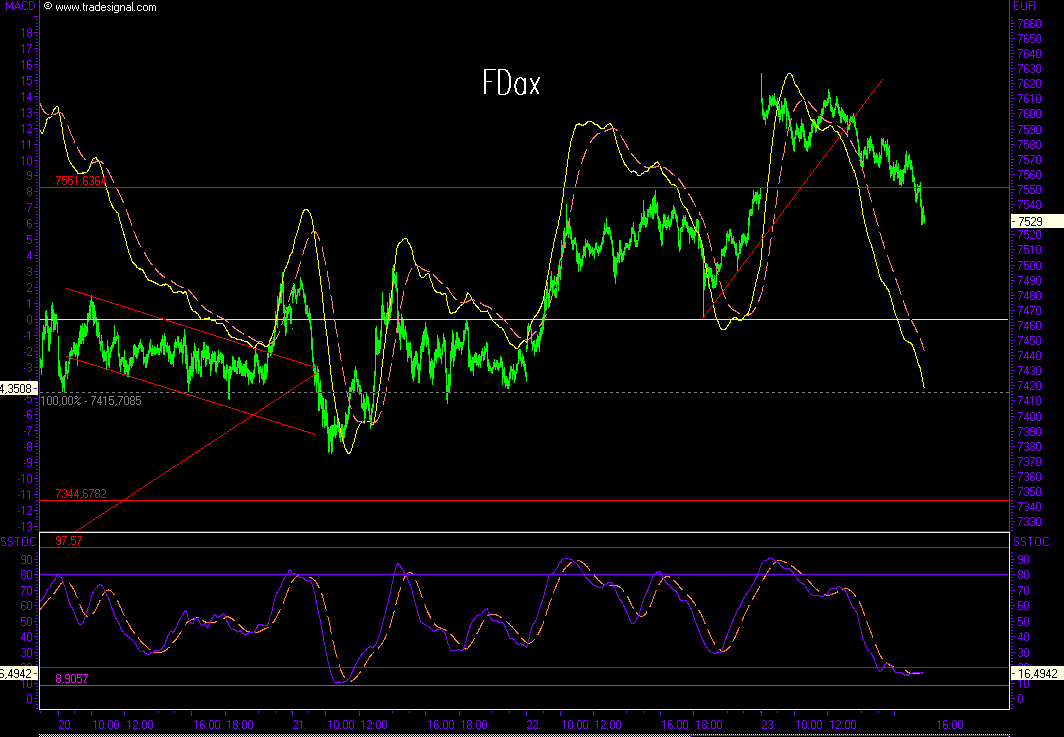Click the right-side 16,4942 stochastic value tag

(1037, 674)
